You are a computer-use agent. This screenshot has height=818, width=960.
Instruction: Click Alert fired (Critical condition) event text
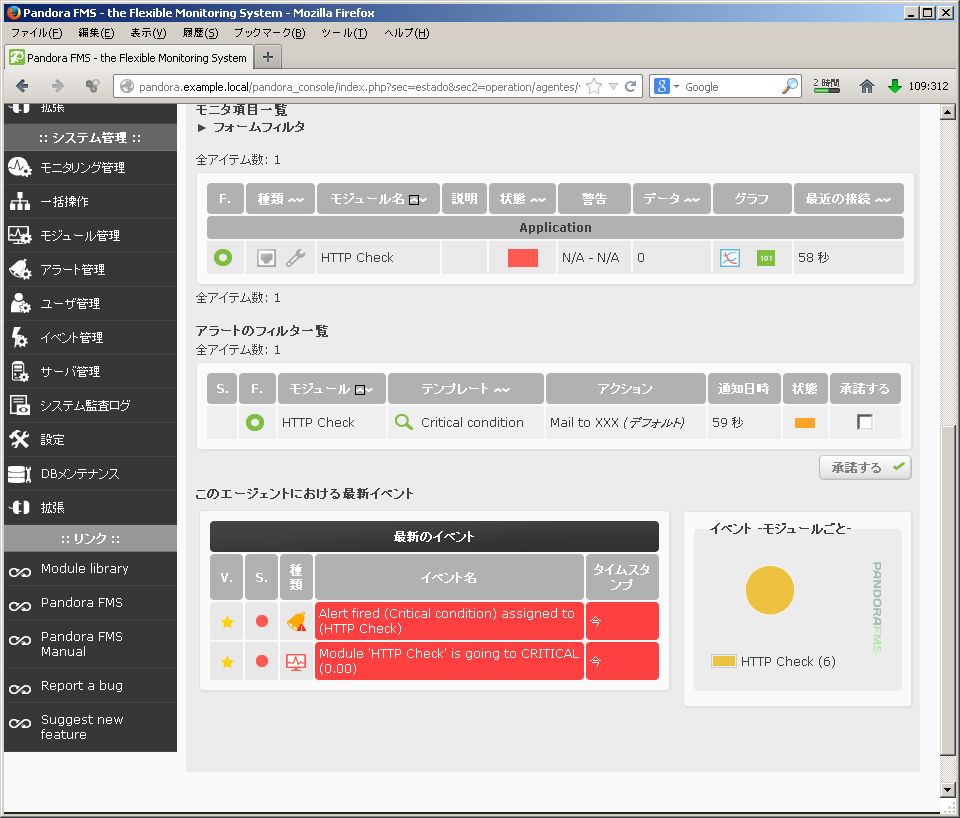[x=446, y=621]
